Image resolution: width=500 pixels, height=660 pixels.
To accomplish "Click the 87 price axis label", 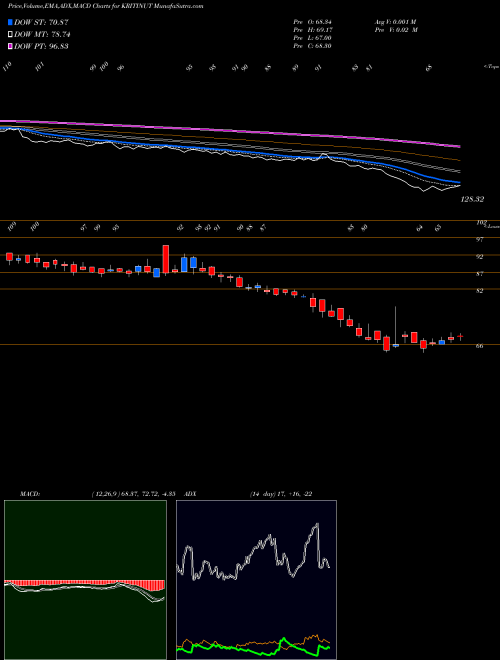I will click(479, 274).
